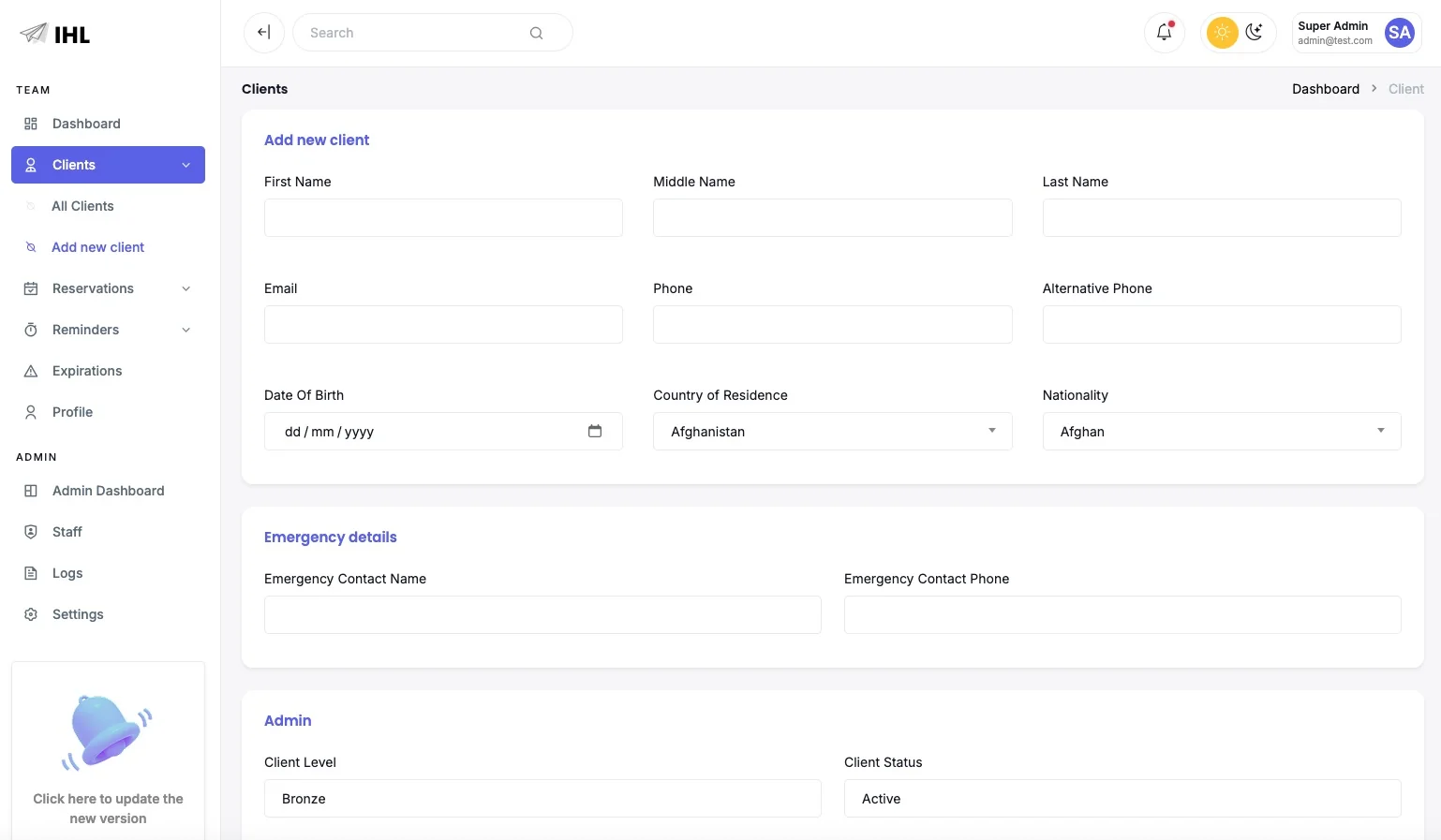
Task: Open Staff page from sidebar
Action: pos(67,532)
